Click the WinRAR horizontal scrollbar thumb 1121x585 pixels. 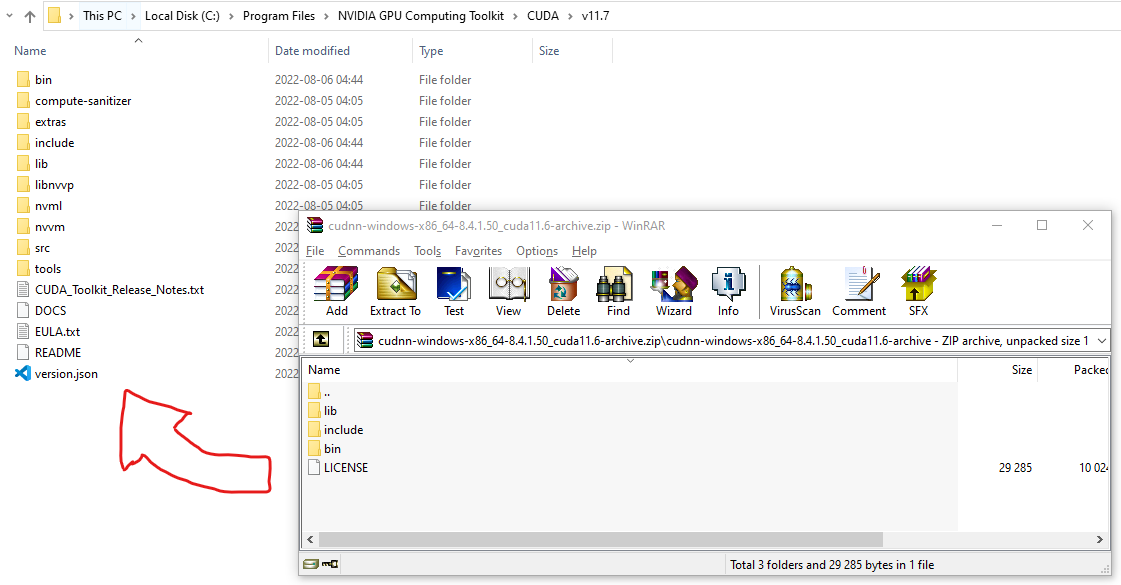[601, 539]
